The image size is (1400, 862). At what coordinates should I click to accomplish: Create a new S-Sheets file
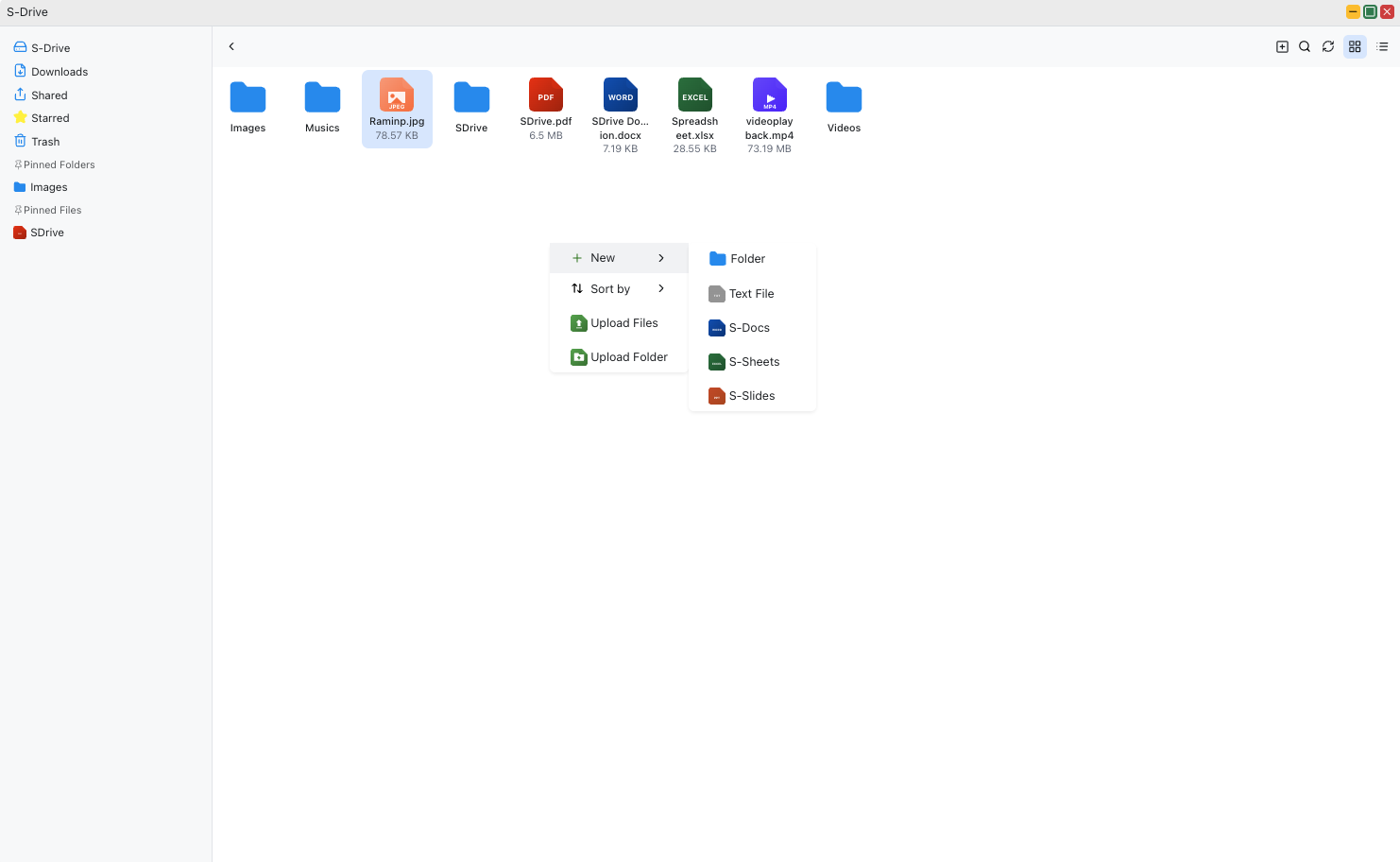tap(753, 362)
